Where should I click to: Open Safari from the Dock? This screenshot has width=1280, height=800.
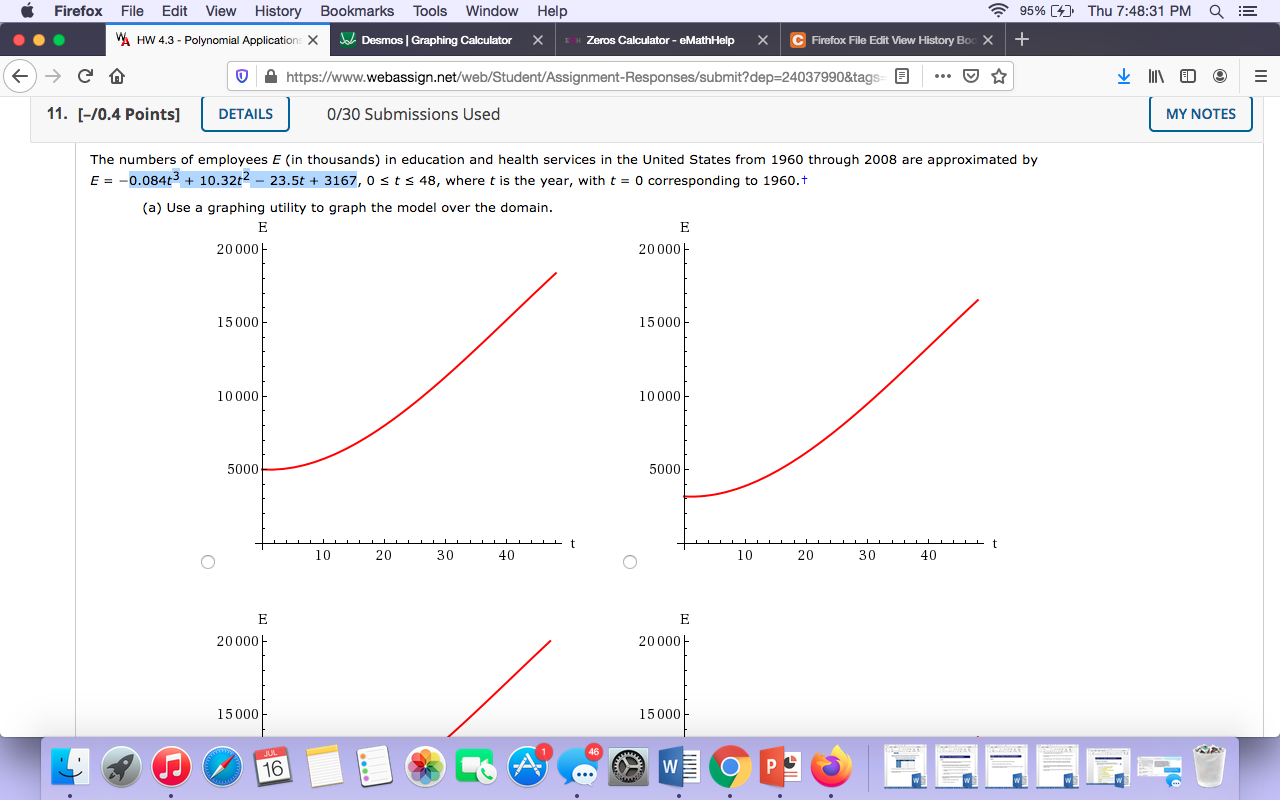pyautogui.click(x=223, y=767)
